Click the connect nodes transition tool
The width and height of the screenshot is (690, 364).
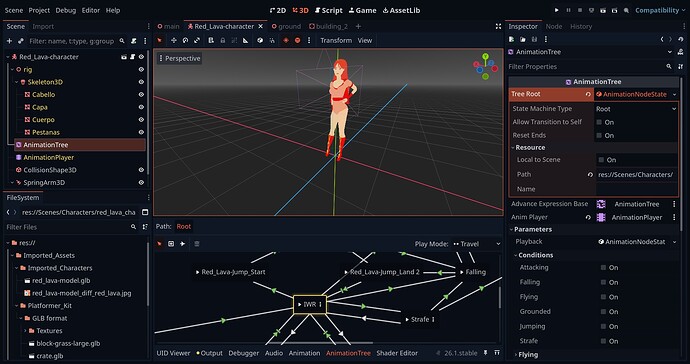(x=183, y=244)
